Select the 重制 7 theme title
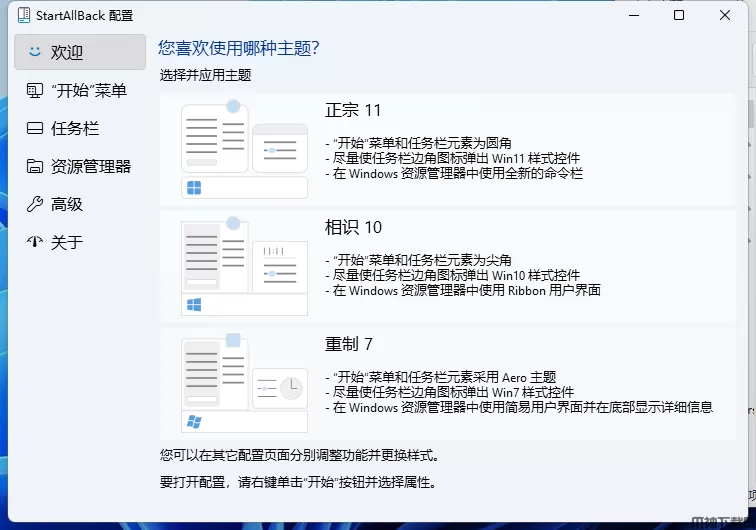Screen dimensions: 756x530 349,344
